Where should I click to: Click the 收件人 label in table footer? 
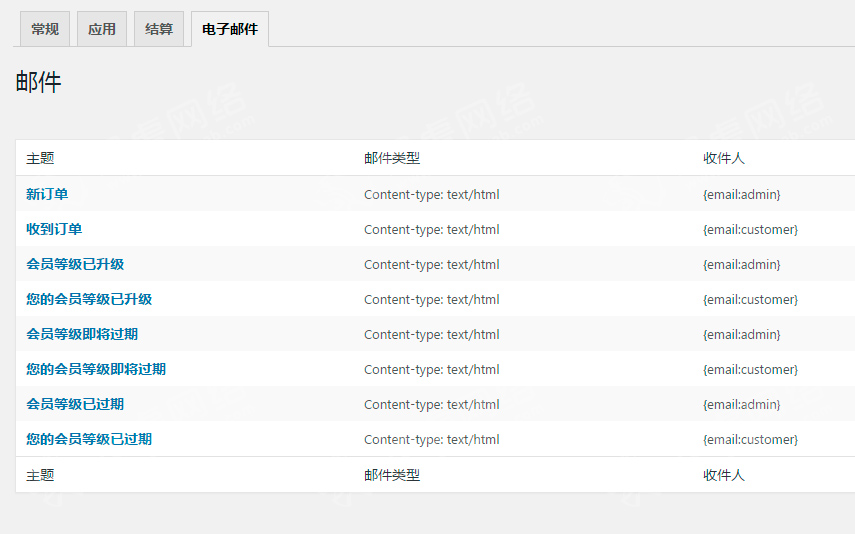[724, 475]
